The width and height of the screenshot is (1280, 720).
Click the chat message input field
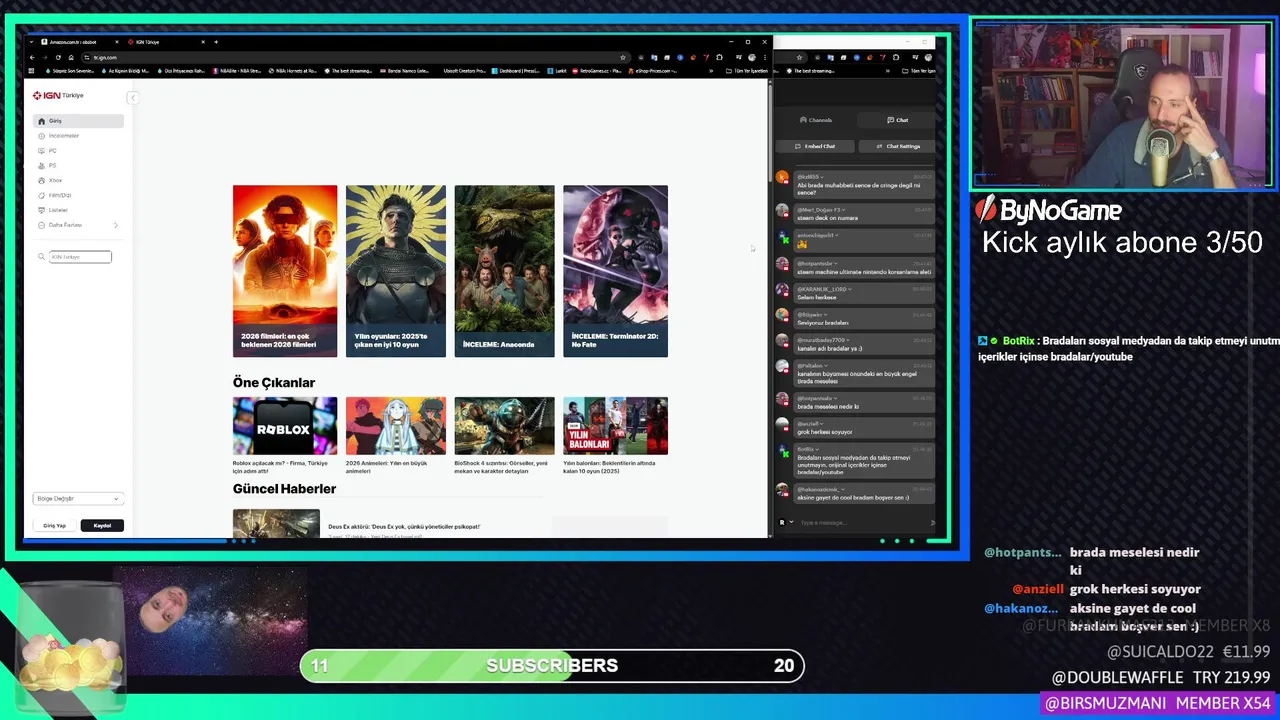[x=862, y=522]
